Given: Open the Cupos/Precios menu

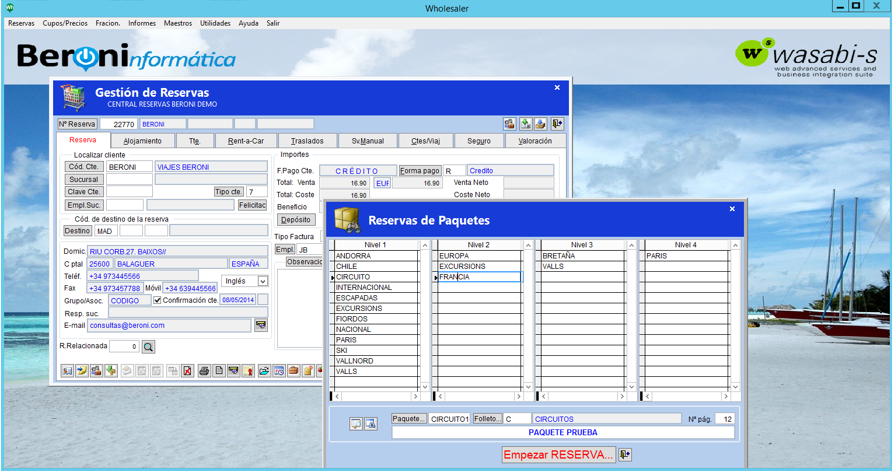Looking at the screenshot, I should pyautogui.click(x=65, y=23).
